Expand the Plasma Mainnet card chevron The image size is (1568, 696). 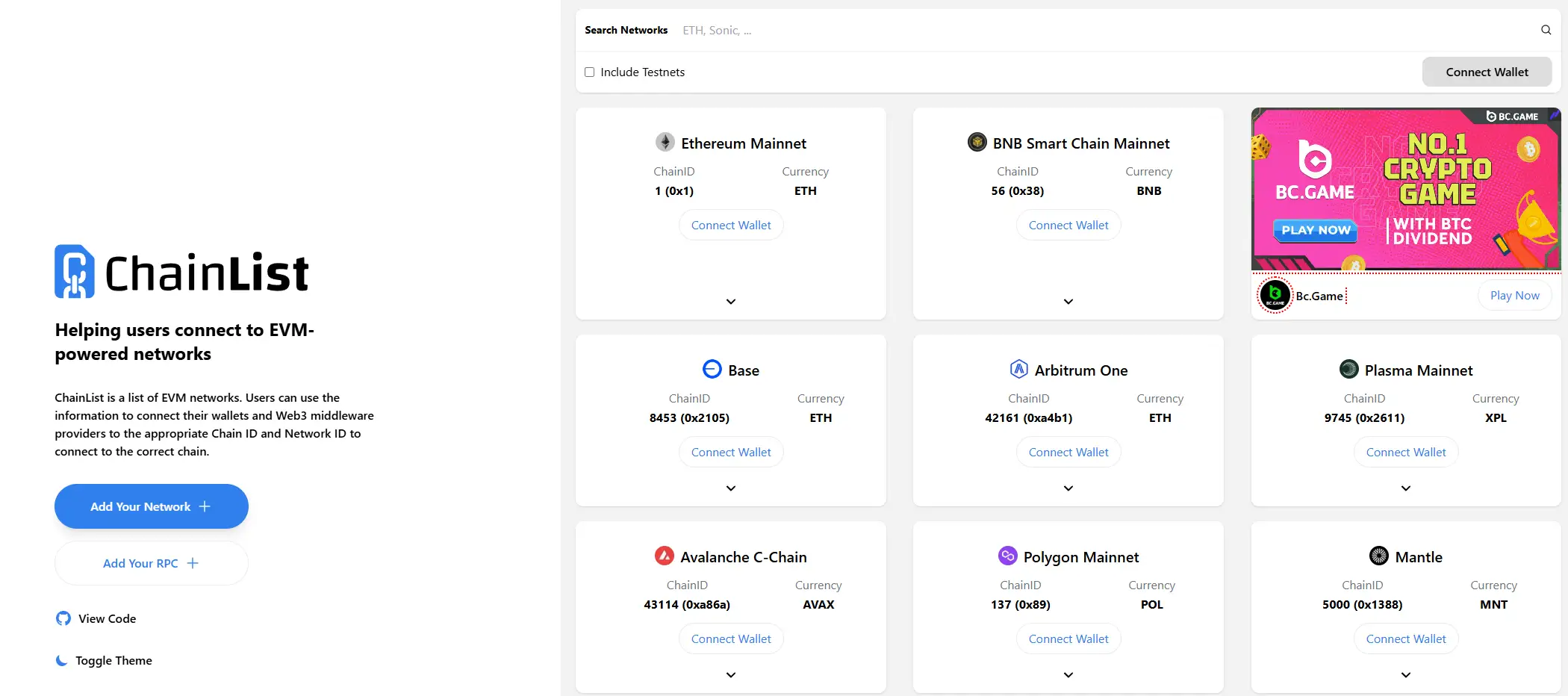(x=1405, y=488)
